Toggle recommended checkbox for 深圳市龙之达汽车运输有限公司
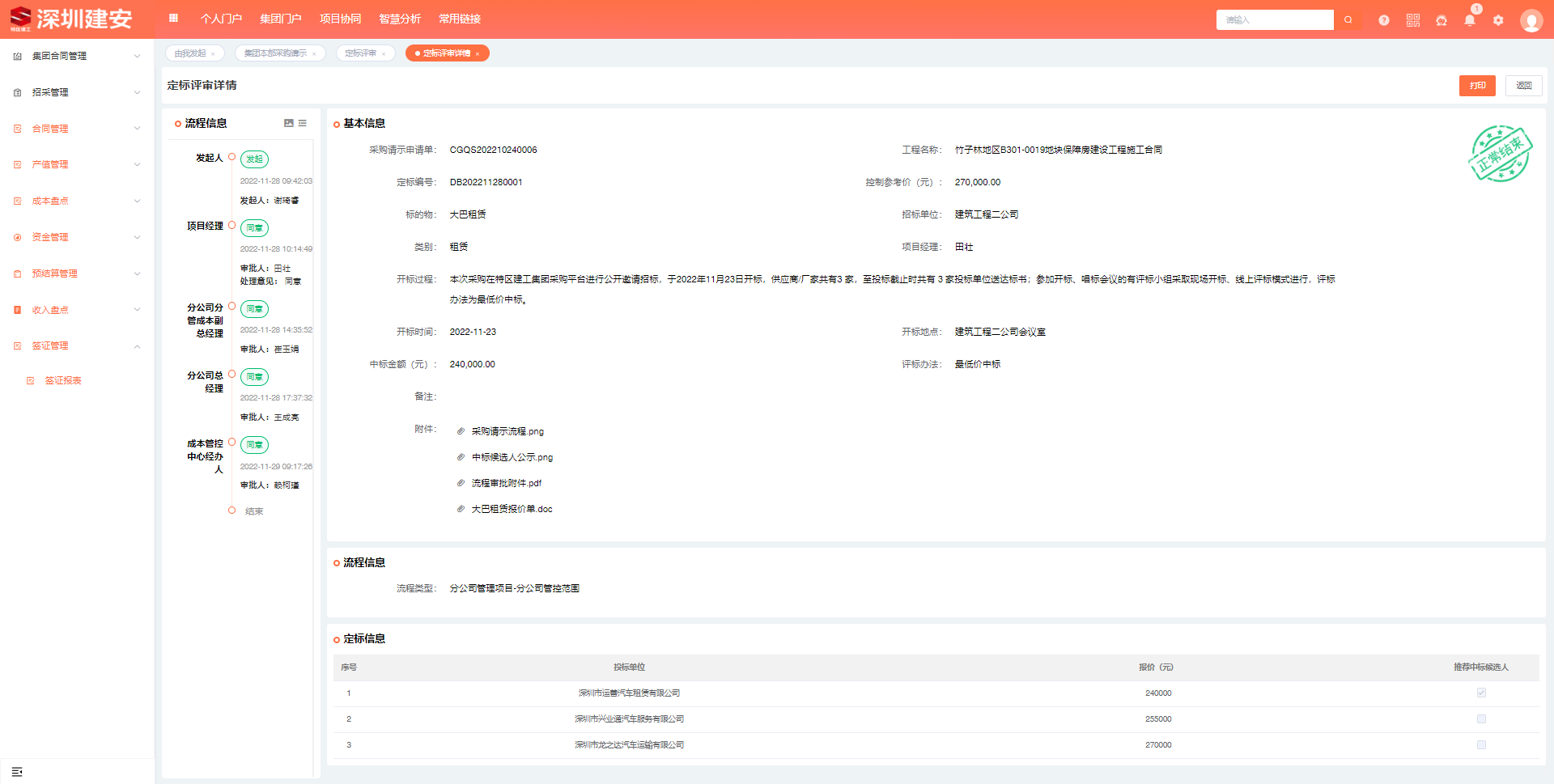Viewport: 1554px width, 784px height. pyautogui.click(x=1481, y=744)
